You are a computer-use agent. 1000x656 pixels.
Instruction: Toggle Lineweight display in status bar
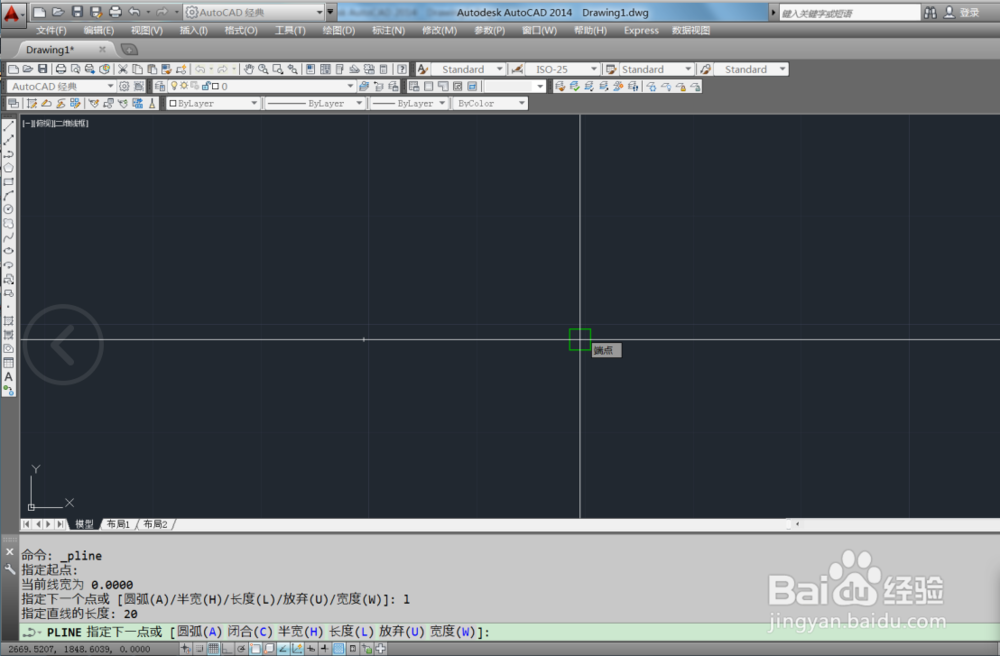pyautogui.click(x=325, y=648)
